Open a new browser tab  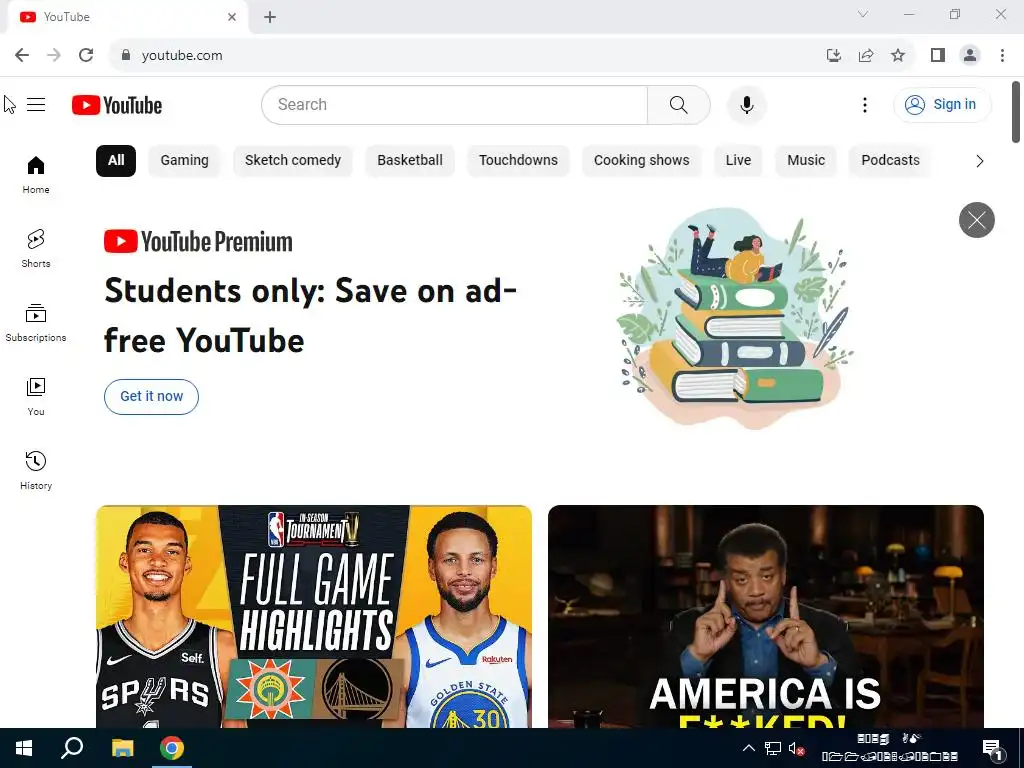pyautogui.click(x=270, y=17)
